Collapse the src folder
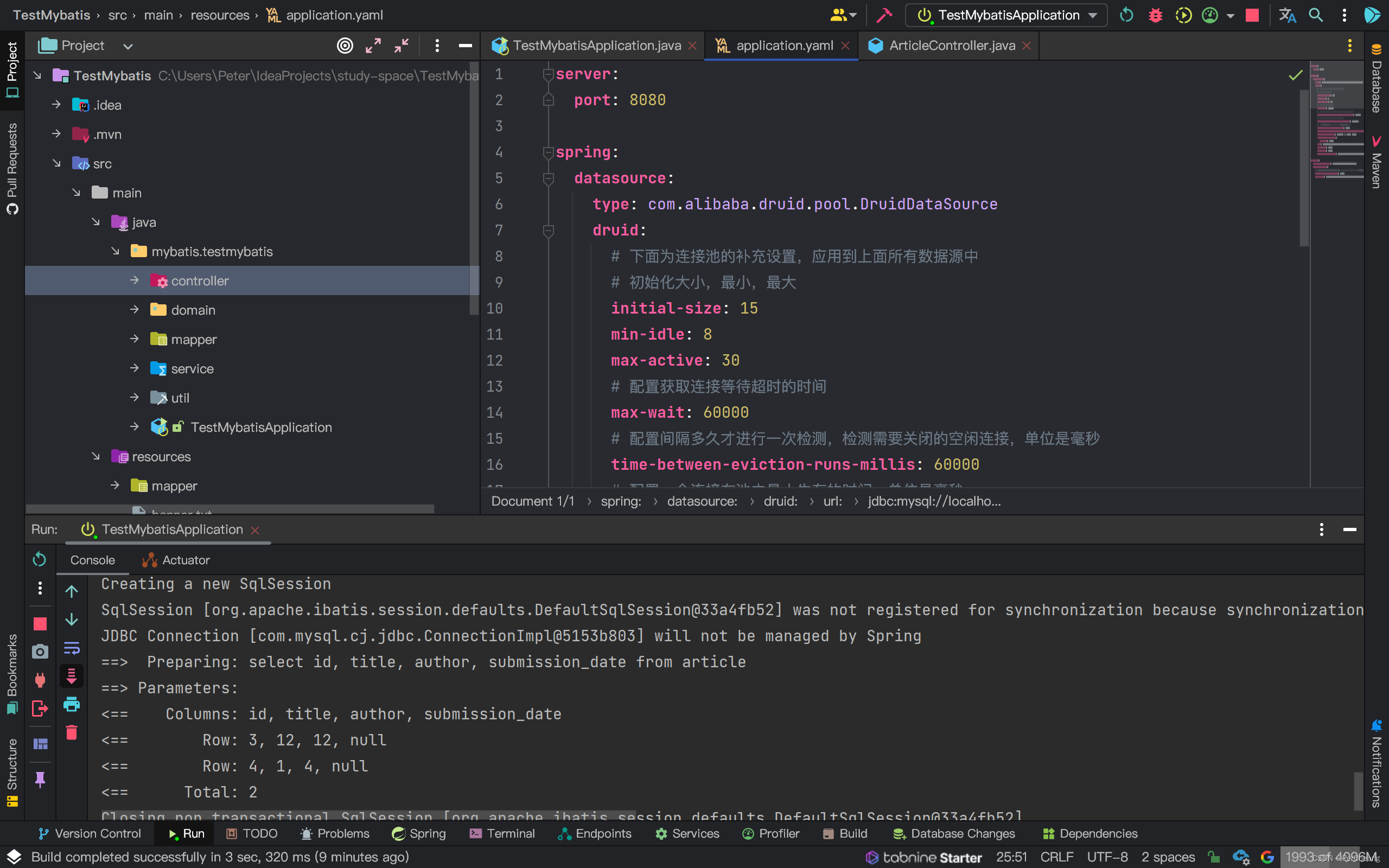Viewport: 1389px width, 868px height. 56,163
